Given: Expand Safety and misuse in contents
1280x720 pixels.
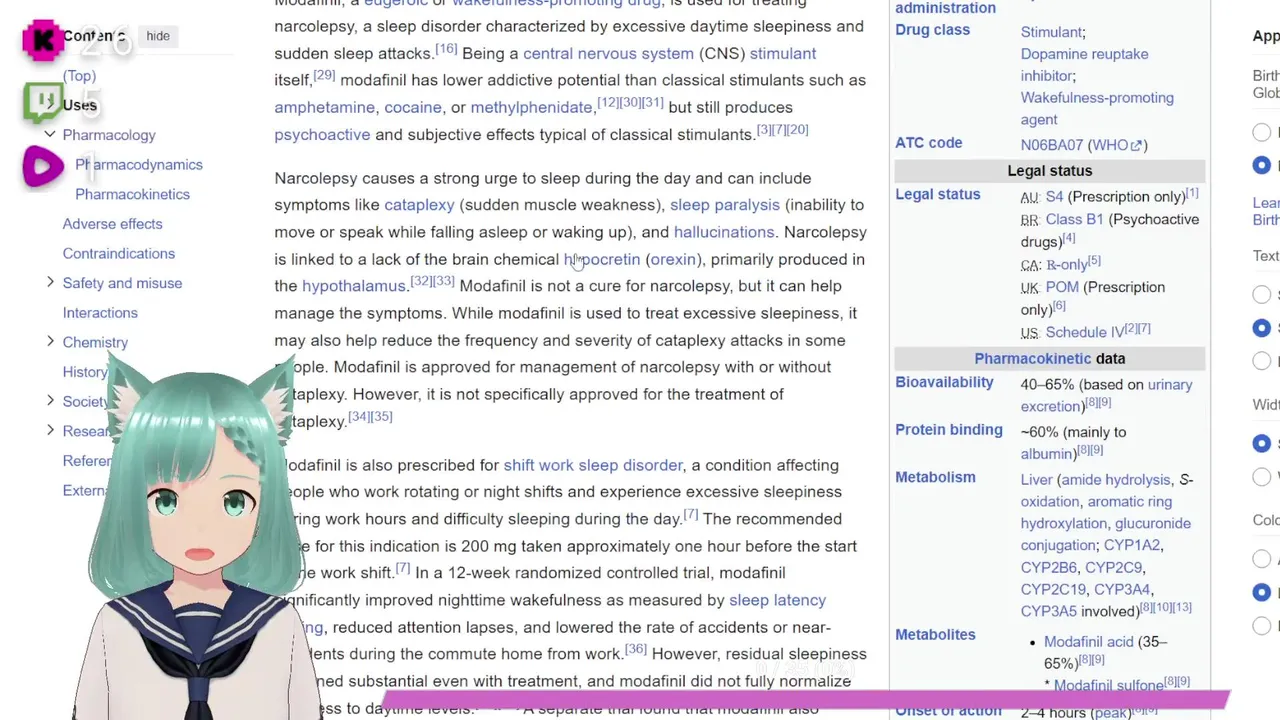Looking at the screenshot, I should pyautogui.click(x=50, y=283).
